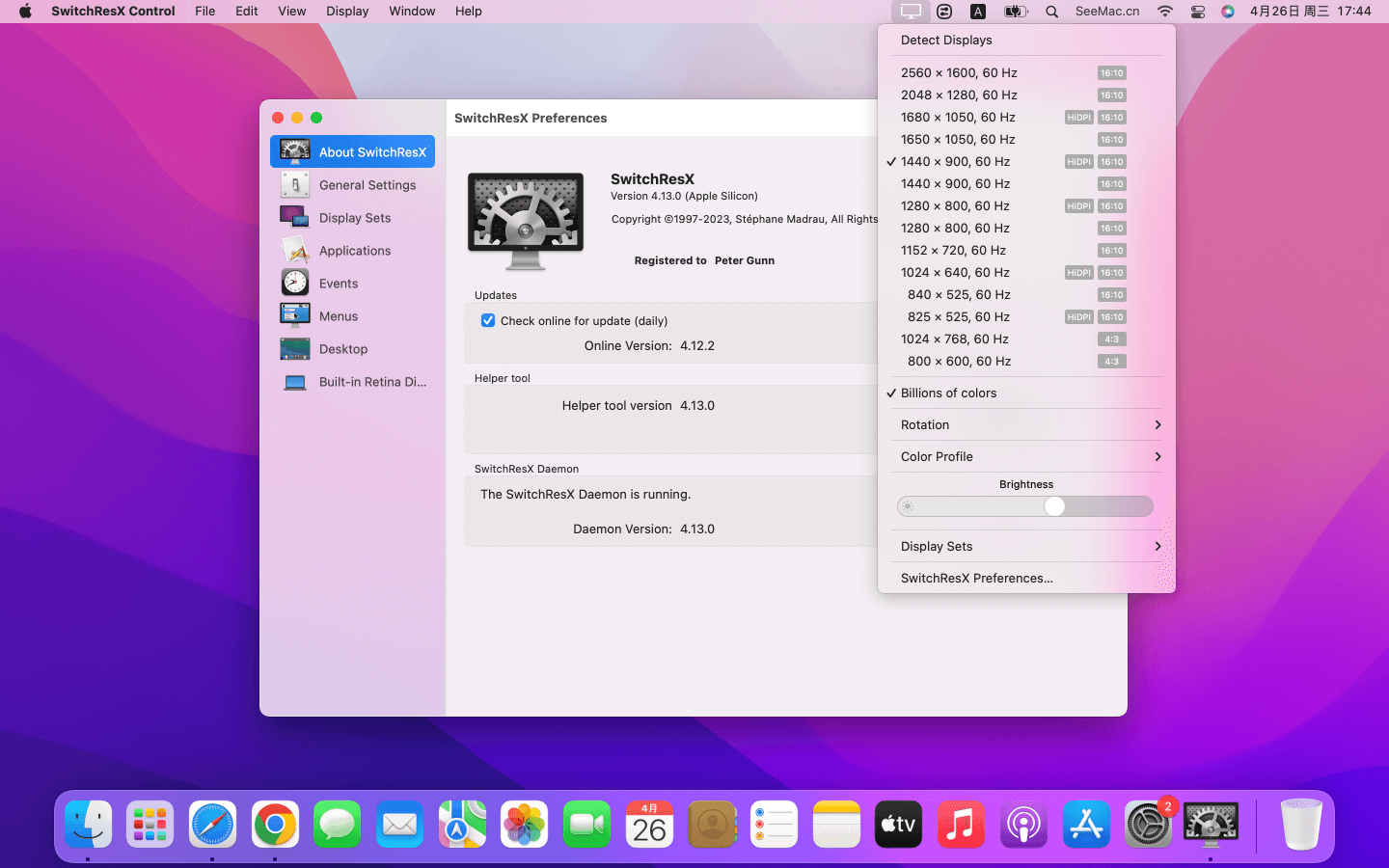Expand Display Sets submenu in dropdown
Image resolution: width=1389 pixels, height=868 pixels.
click(x=1026, y=546)
